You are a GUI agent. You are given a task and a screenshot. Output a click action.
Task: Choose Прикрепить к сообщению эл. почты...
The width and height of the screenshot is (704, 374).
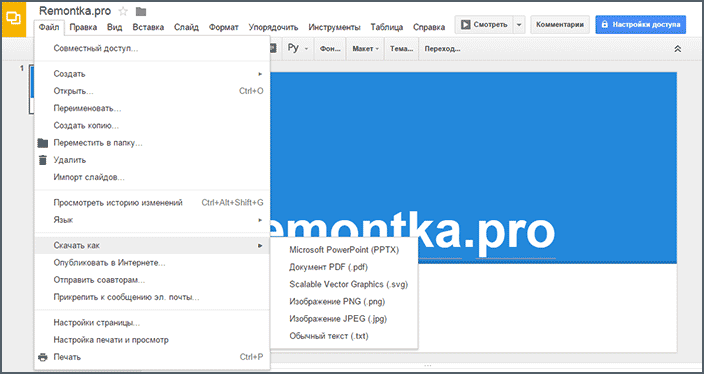click(x=152, y=297)
